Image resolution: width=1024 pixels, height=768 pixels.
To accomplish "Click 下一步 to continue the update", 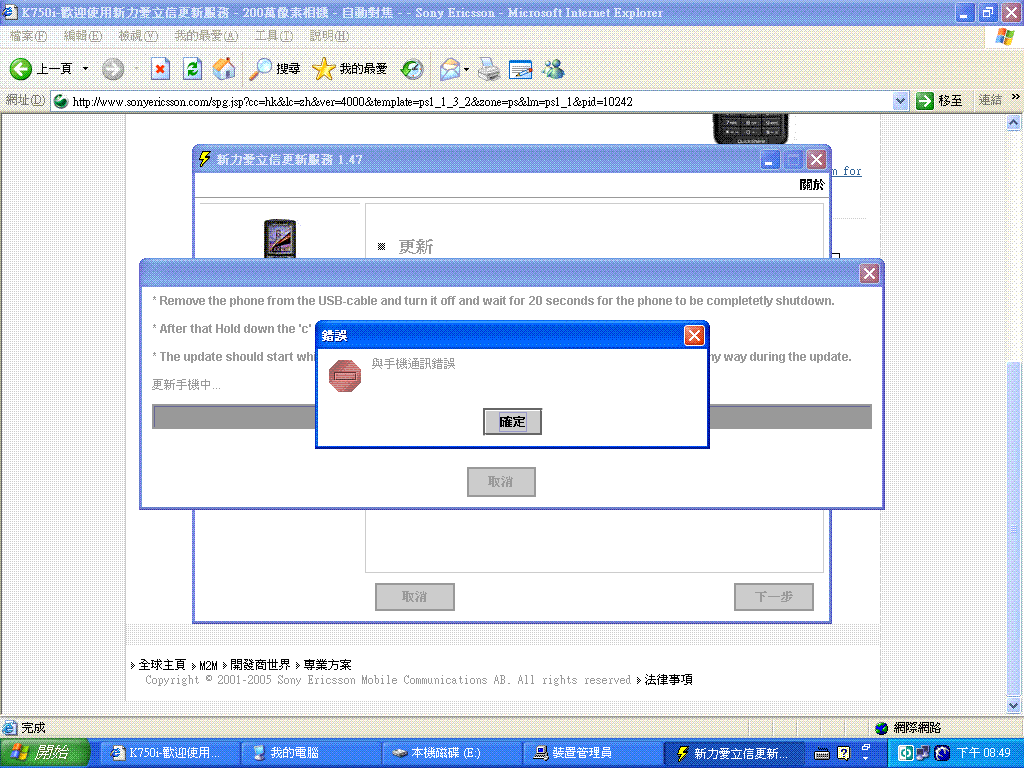I will tap(773, 597).
